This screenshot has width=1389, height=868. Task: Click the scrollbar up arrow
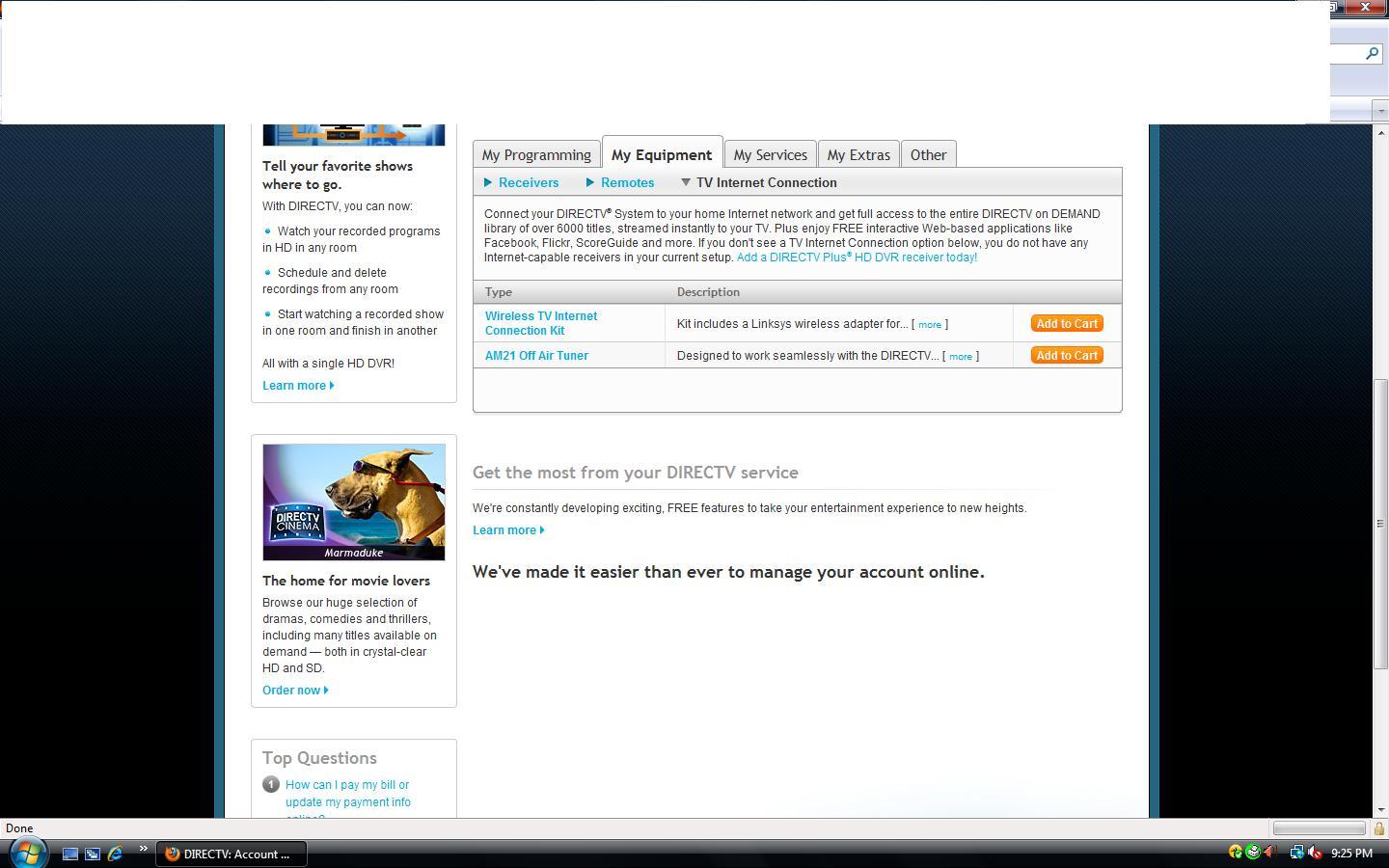[1380, 131]
